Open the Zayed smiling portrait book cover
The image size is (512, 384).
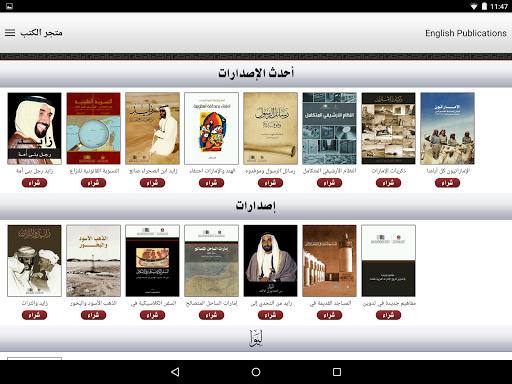pos(34,128)
